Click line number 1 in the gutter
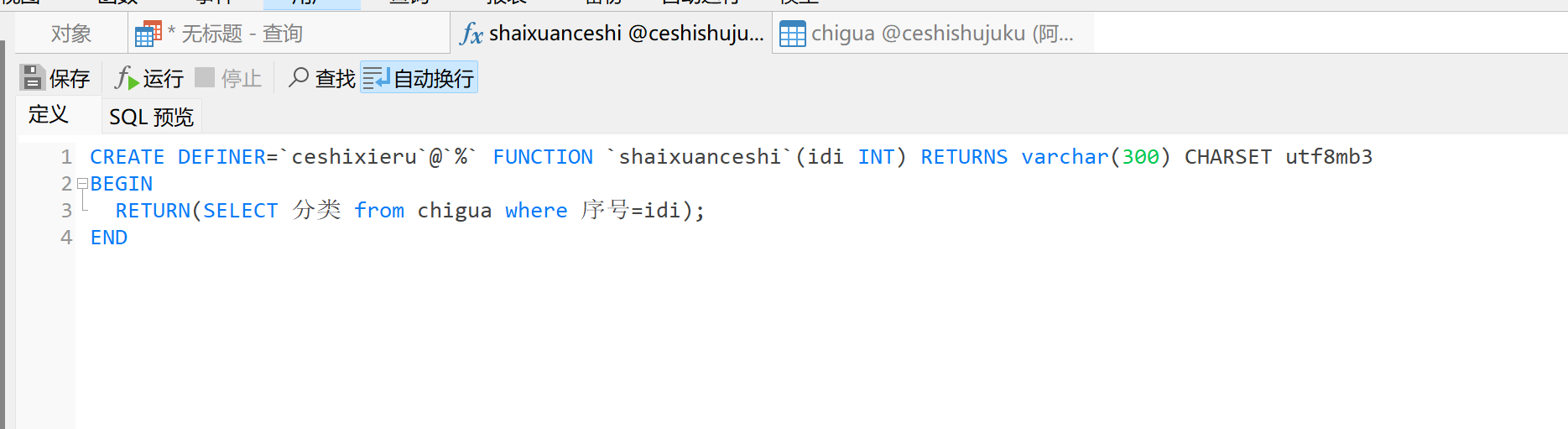 tap(66, 157)
